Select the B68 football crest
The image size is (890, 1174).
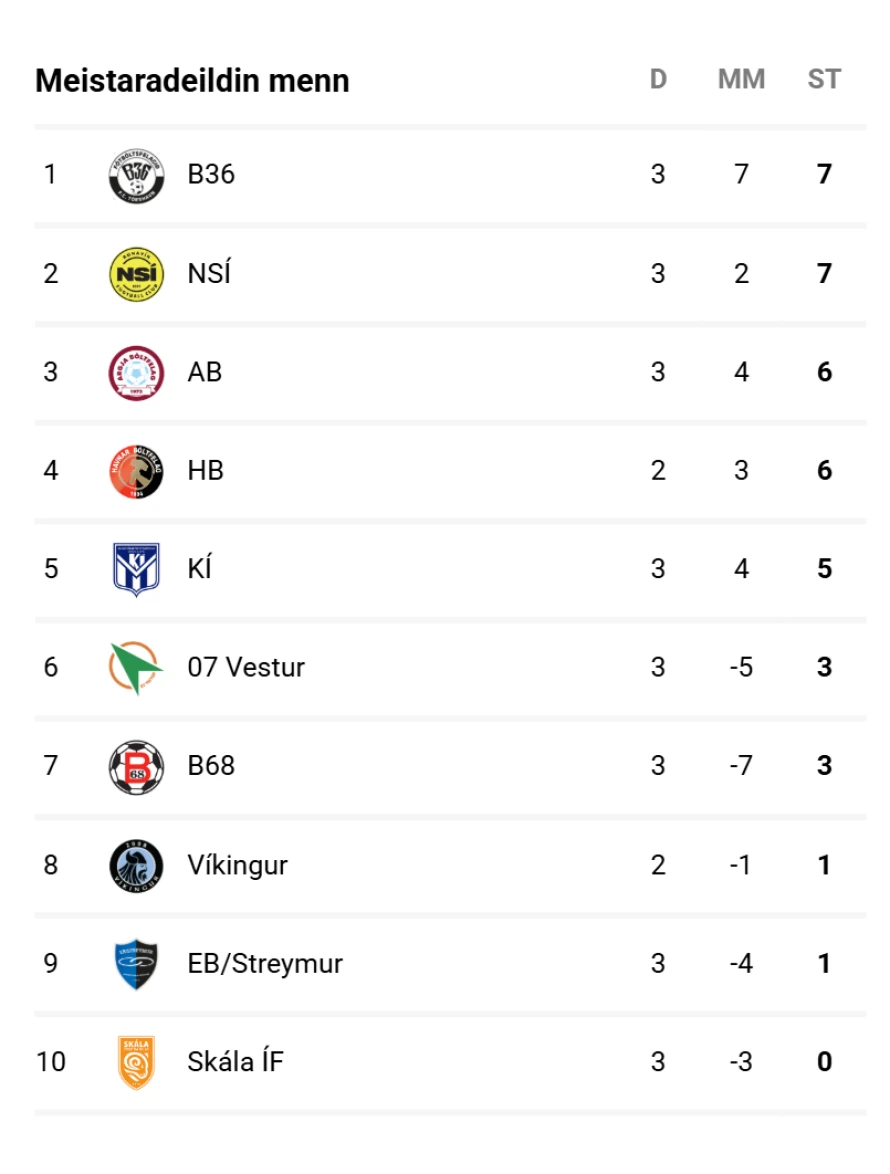pyautogui.click(x=135, y=766)
